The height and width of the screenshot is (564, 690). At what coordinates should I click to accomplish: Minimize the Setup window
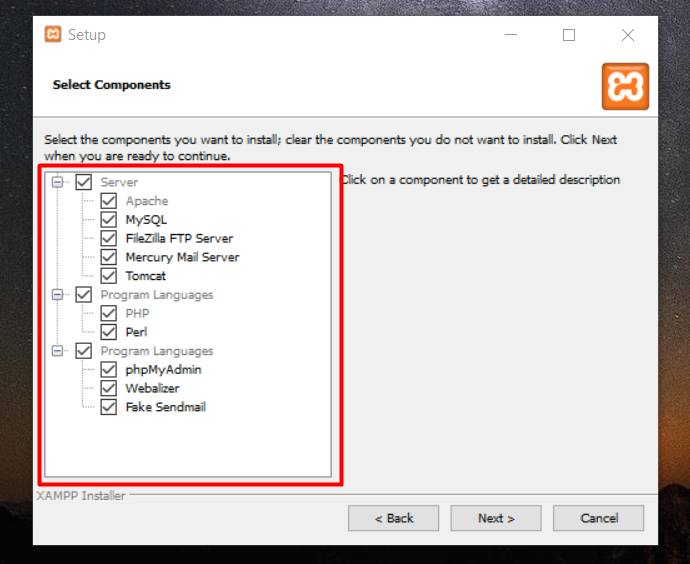[511, 35]
